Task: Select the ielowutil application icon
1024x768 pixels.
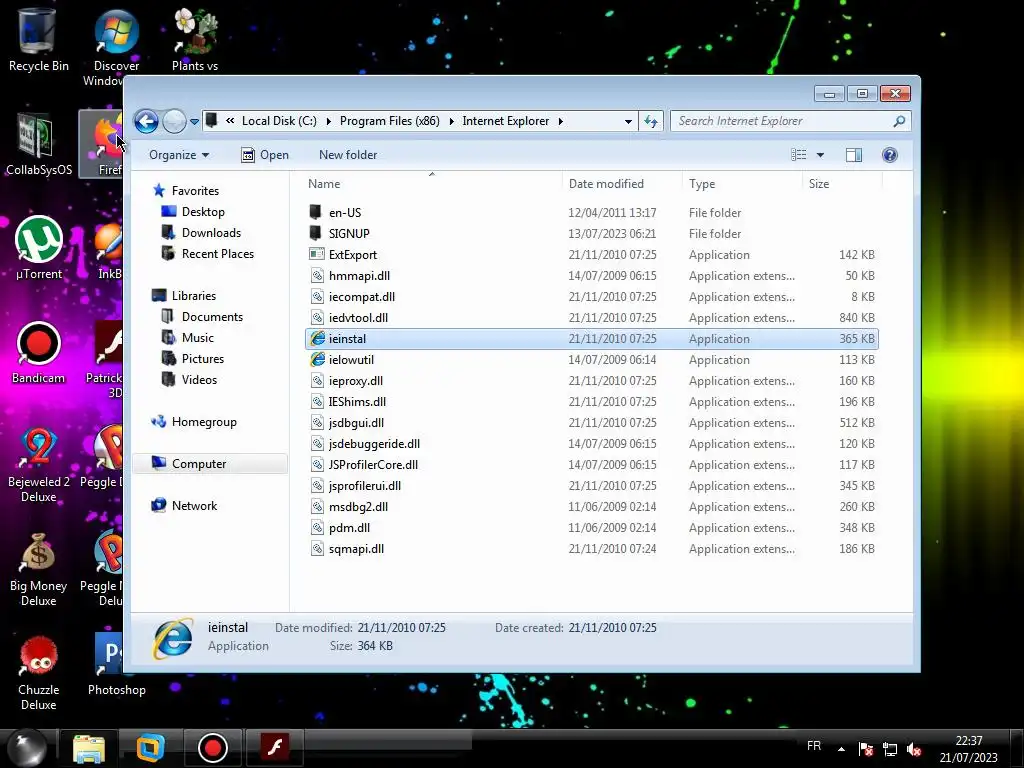Action: point(317,359)
